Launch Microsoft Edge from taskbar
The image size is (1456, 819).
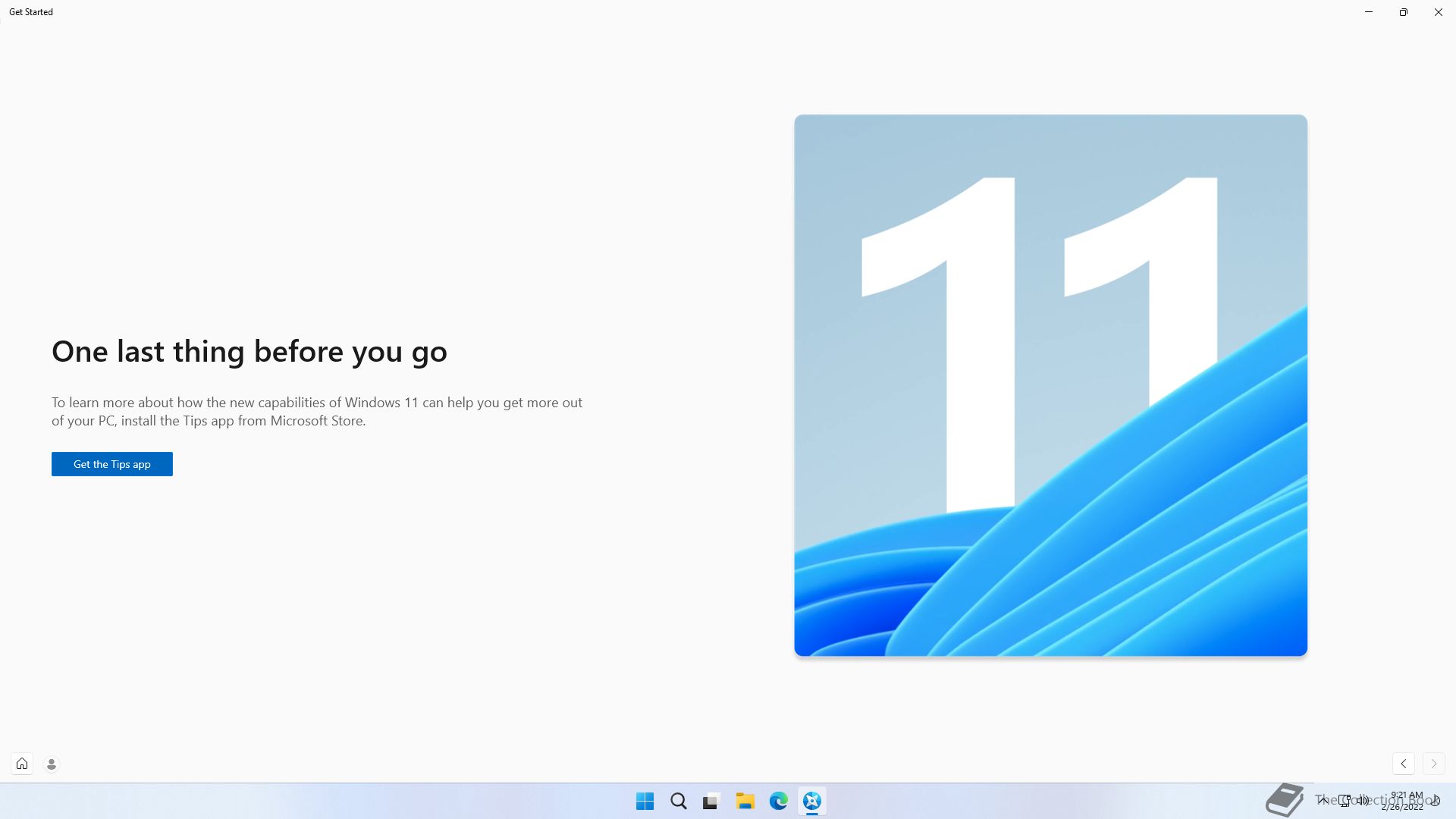(778, 801)
